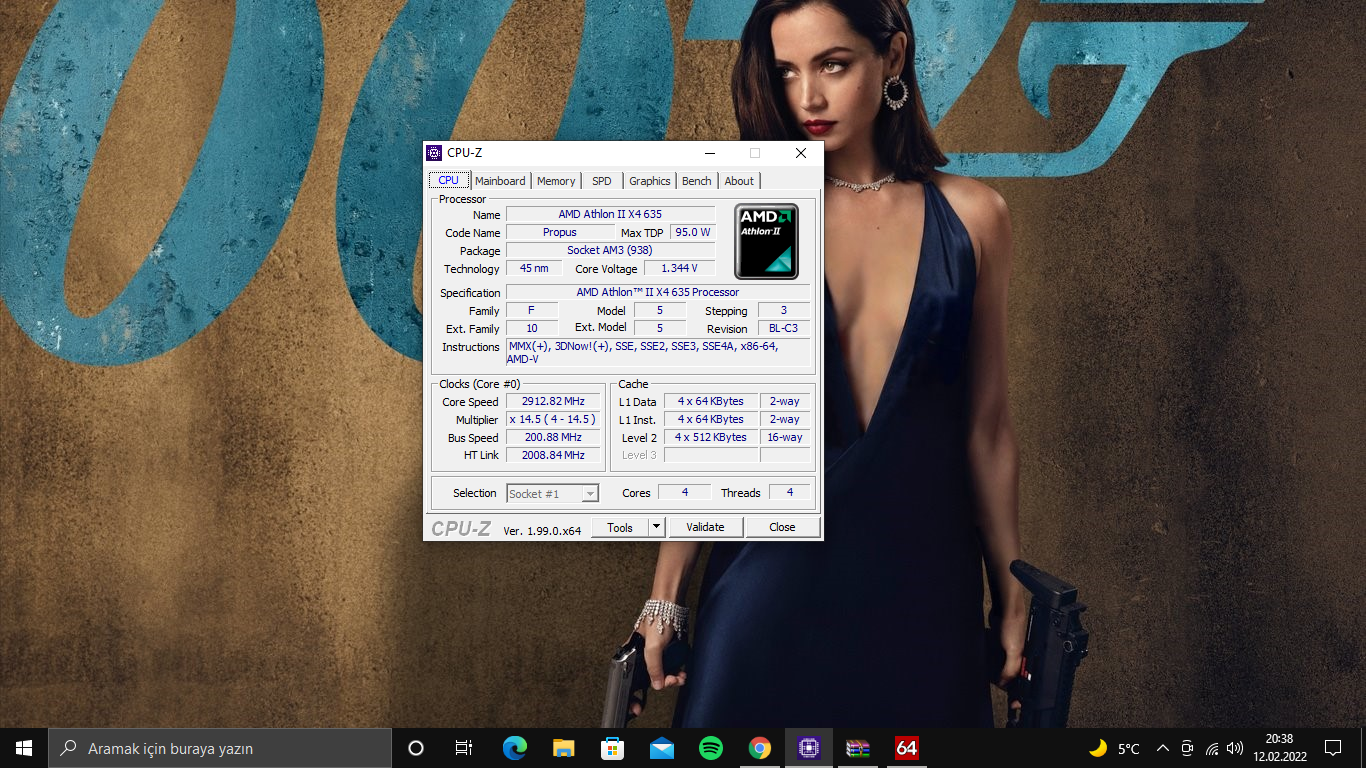Click the Core Voltage value 1.344 V
Image resolution: width=1366 pixels, height=768 pixels.
680,268
